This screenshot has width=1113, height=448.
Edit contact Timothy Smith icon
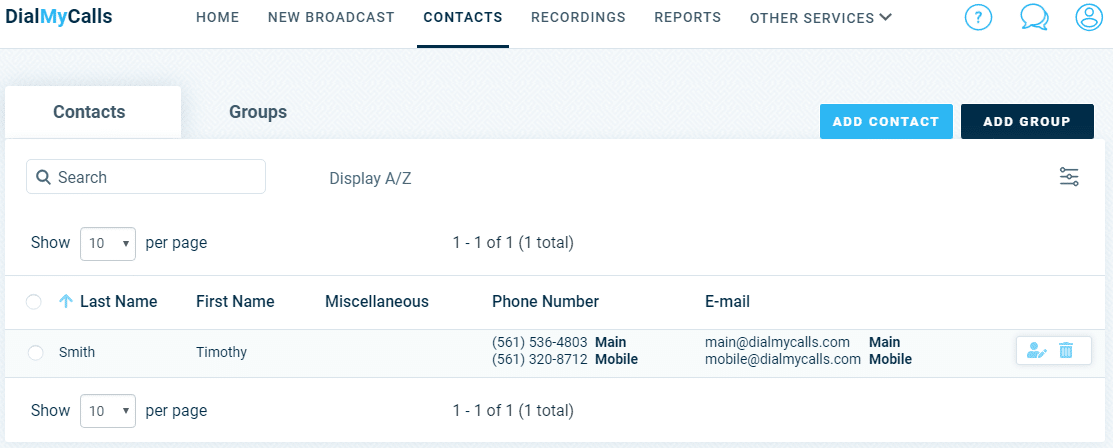[1037, 351]
